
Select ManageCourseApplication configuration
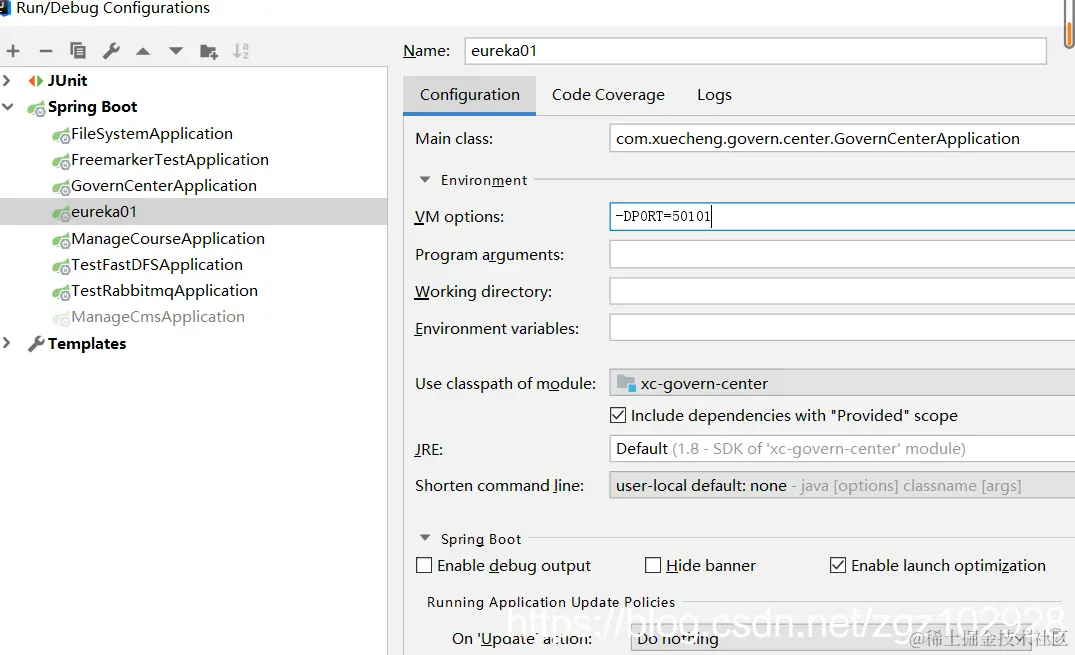coord(167,239)
